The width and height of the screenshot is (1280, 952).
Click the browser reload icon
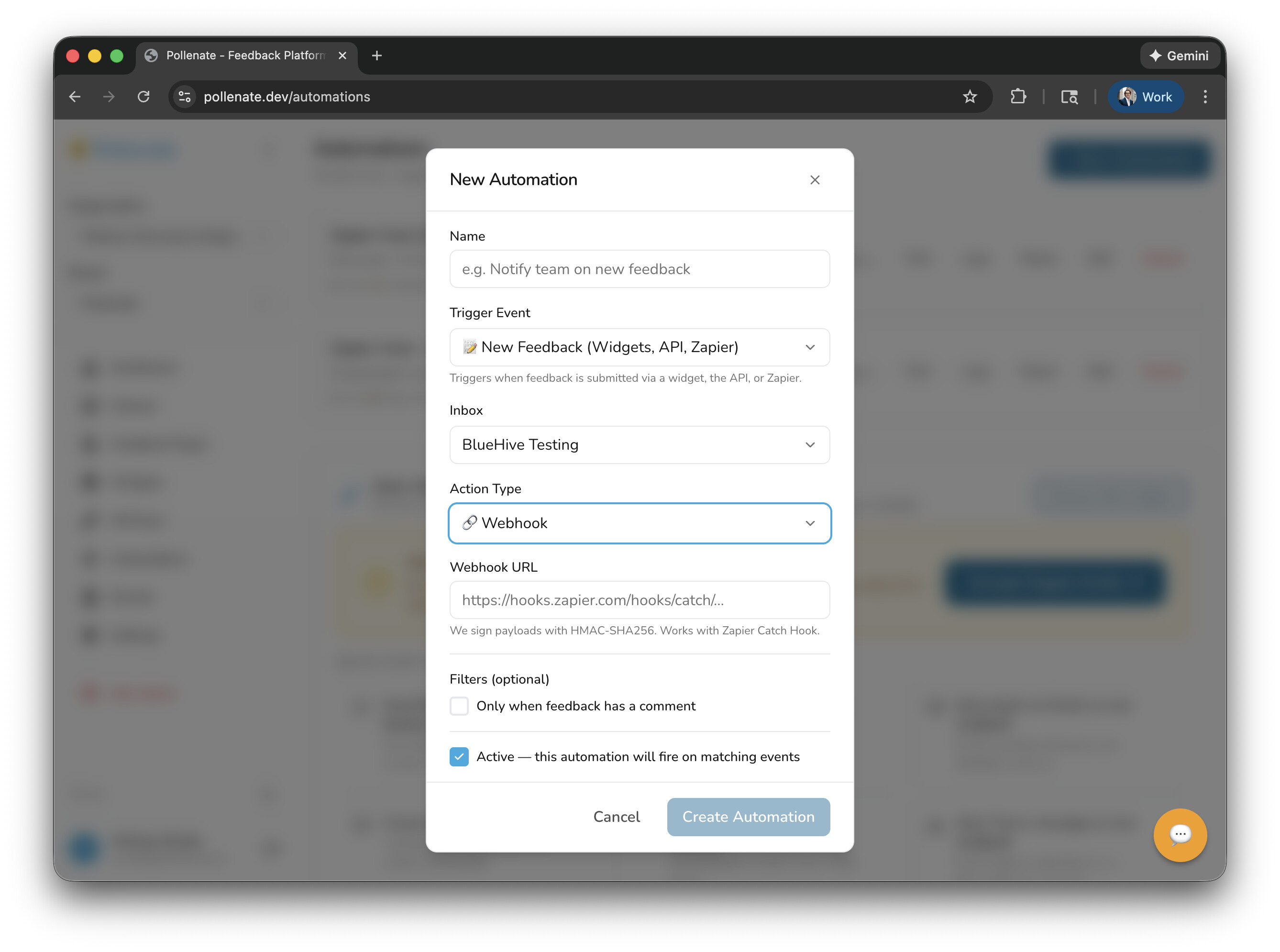pos(143,97)
